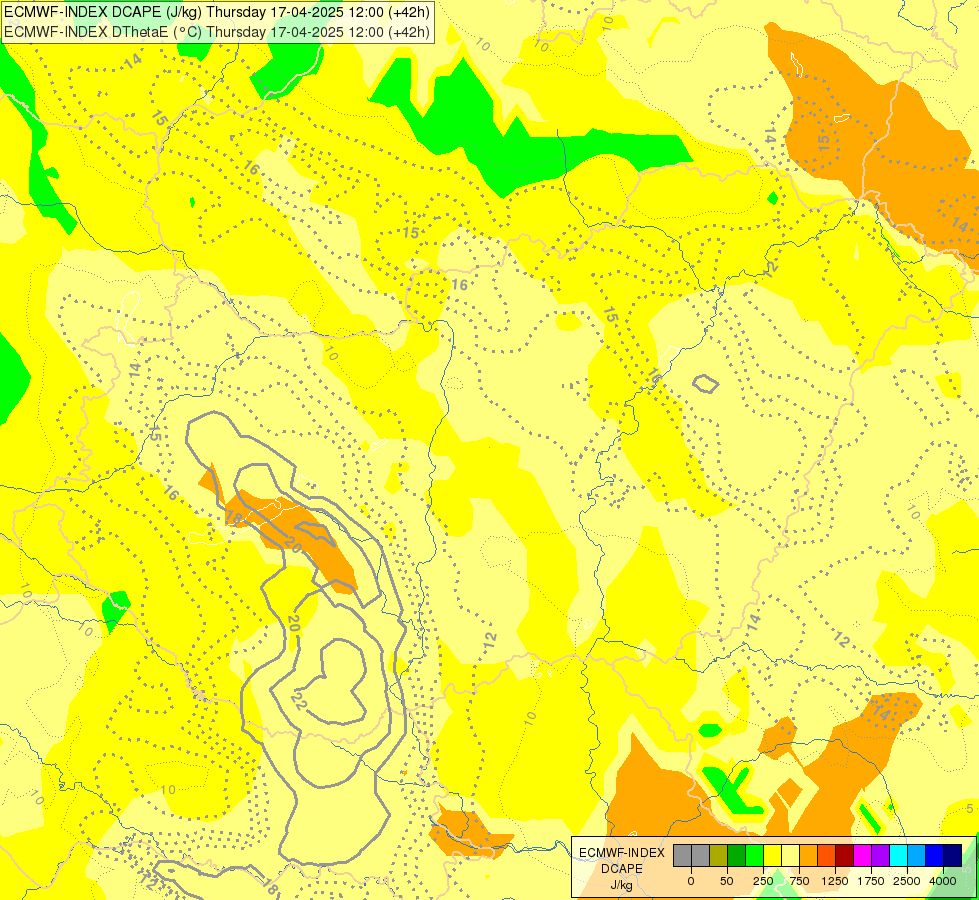Viewport: 979px width, 900px height.
Task: Click the light orange legend swatch
Action: coord(809,856)
